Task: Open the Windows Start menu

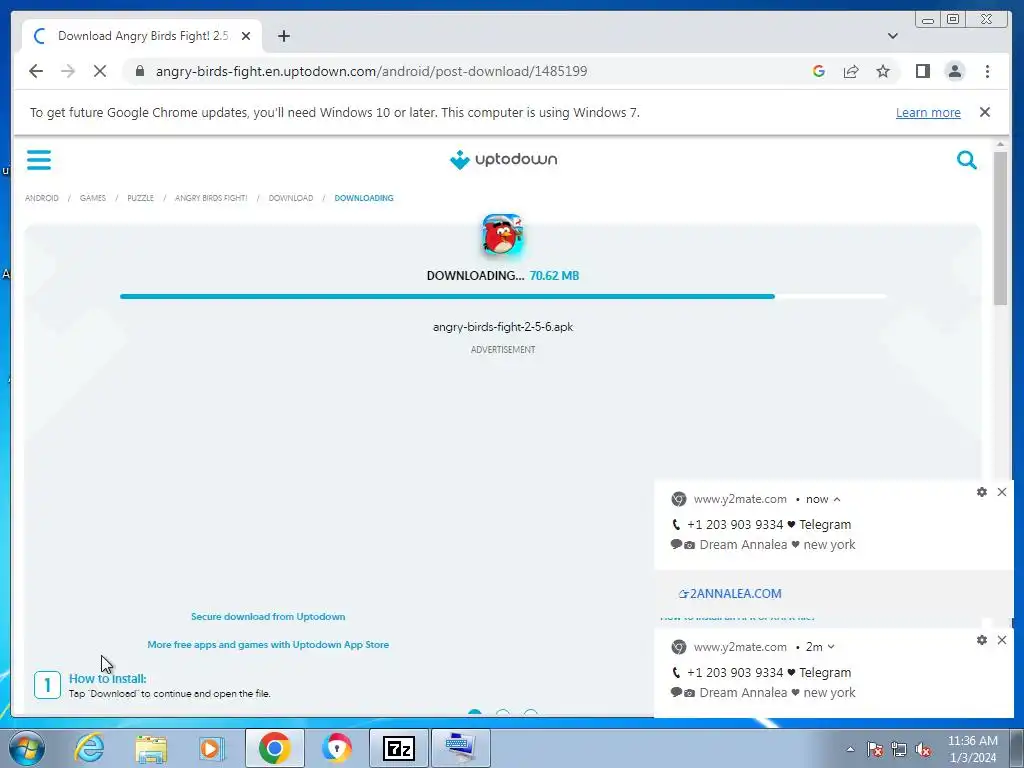Action: [26, 748]
